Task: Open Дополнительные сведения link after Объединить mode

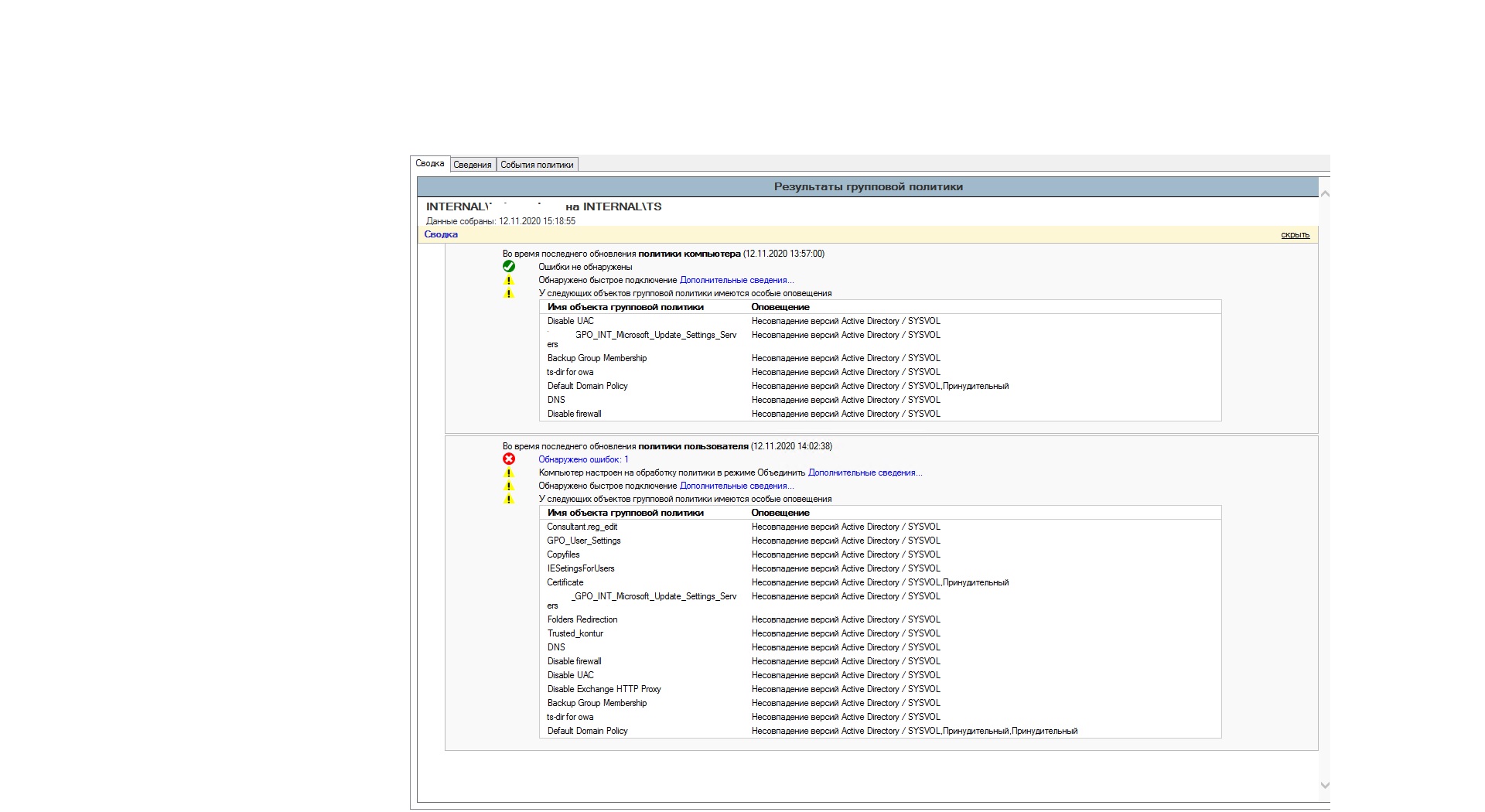Action: coord(865,473)
